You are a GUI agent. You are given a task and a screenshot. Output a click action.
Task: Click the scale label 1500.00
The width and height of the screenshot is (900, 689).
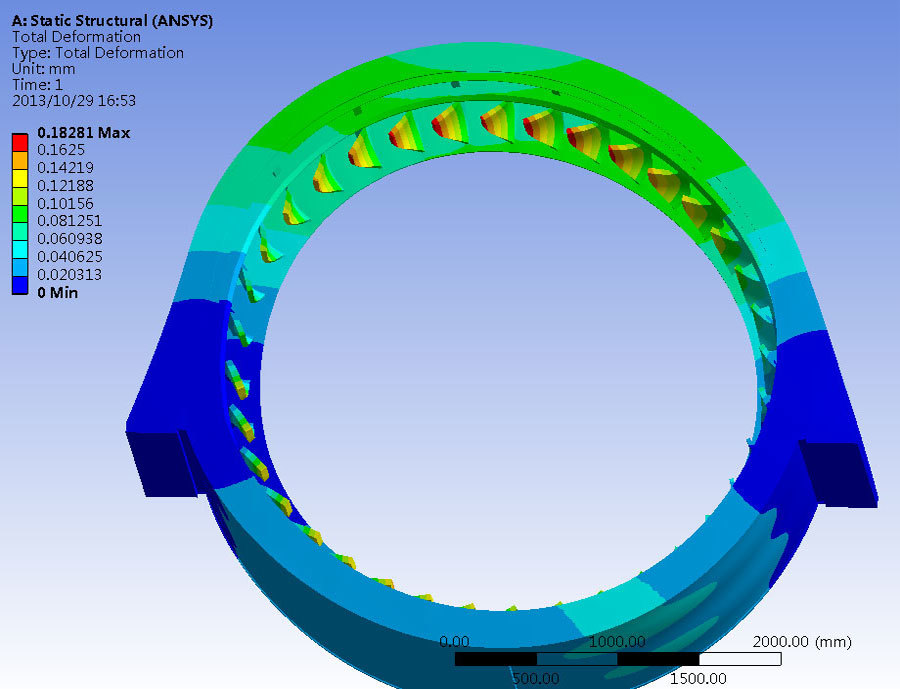coord(699,679)
